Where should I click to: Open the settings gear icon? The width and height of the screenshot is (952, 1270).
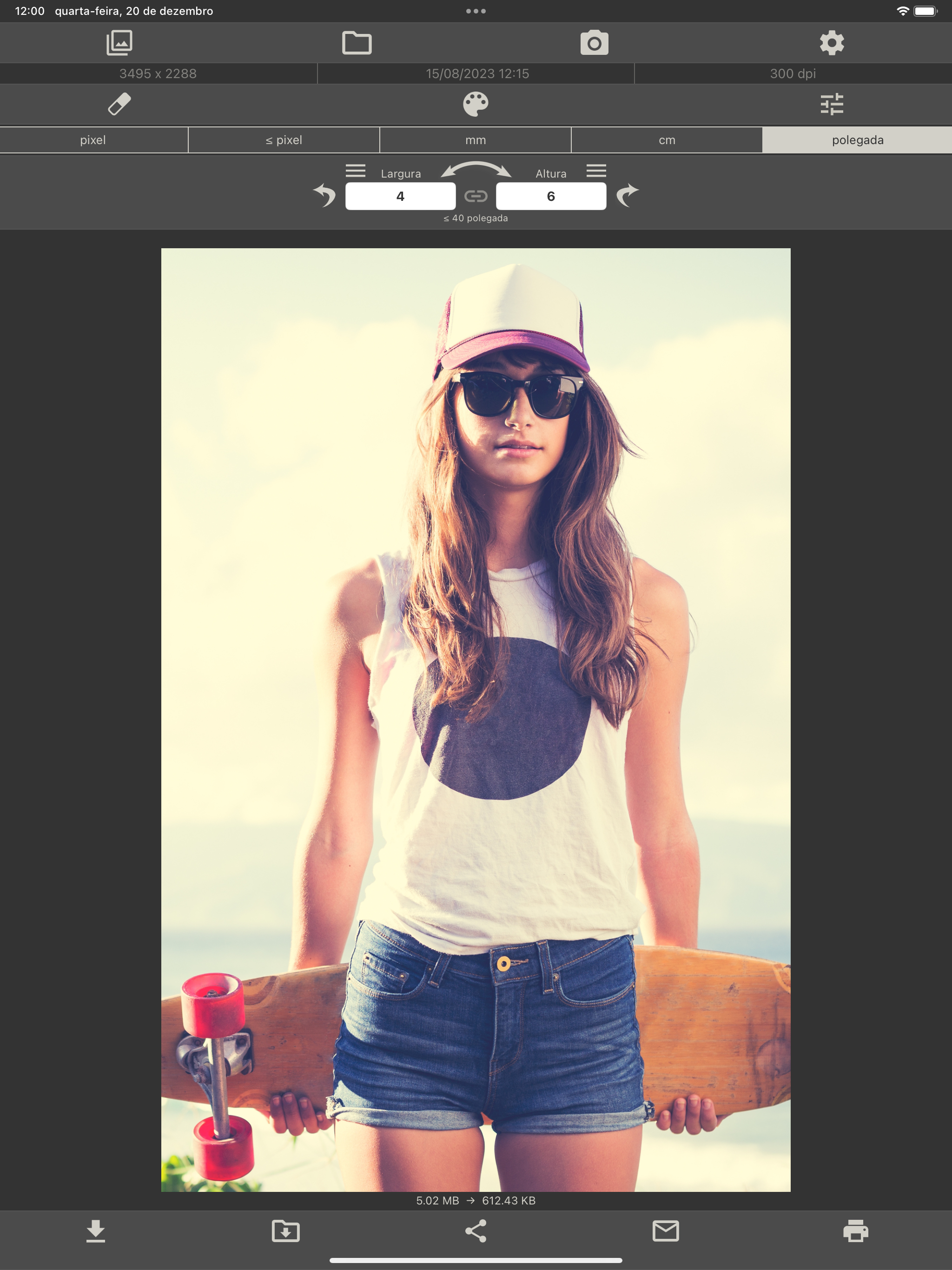click(x=832, y=43)
